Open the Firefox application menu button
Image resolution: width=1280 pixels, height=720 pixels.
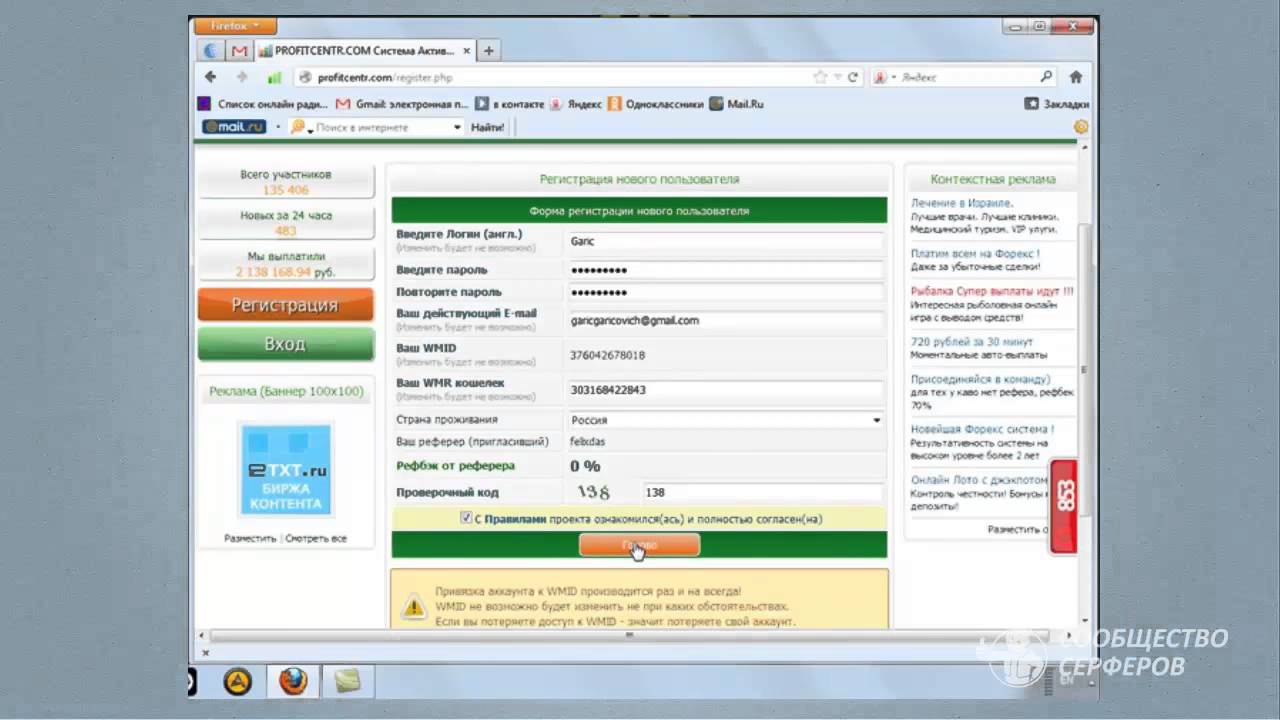(235, 26)
